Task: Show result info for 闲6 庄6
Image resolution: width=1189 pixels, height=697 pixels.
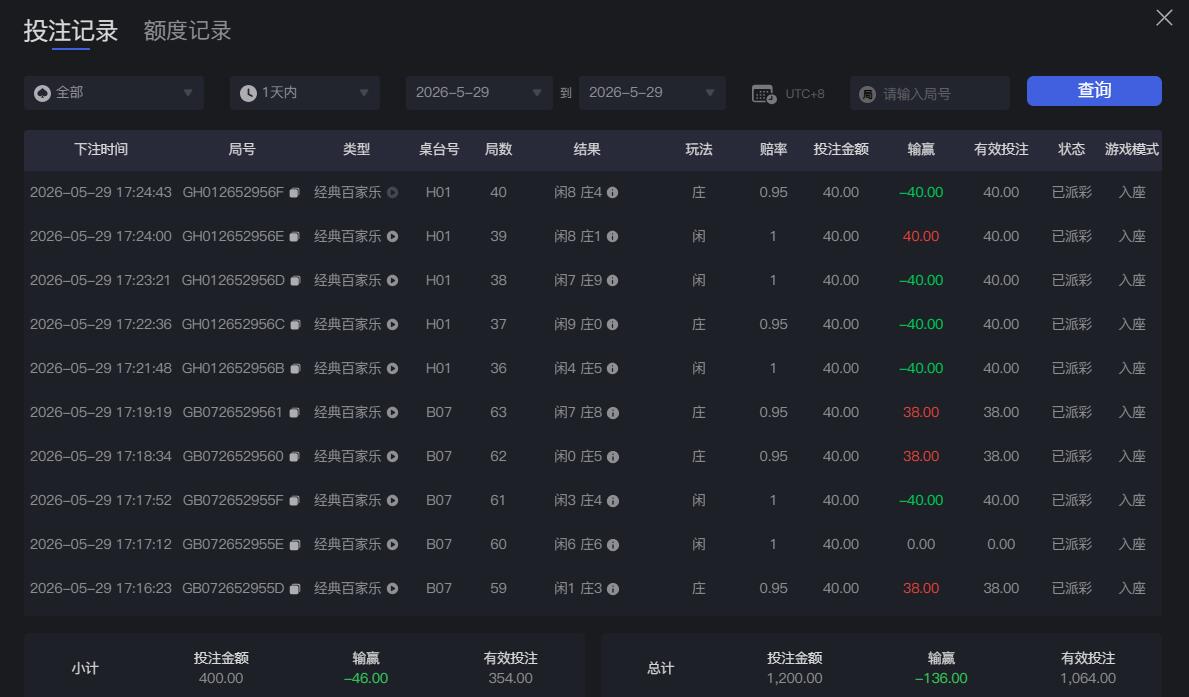Action: (613, 545)
